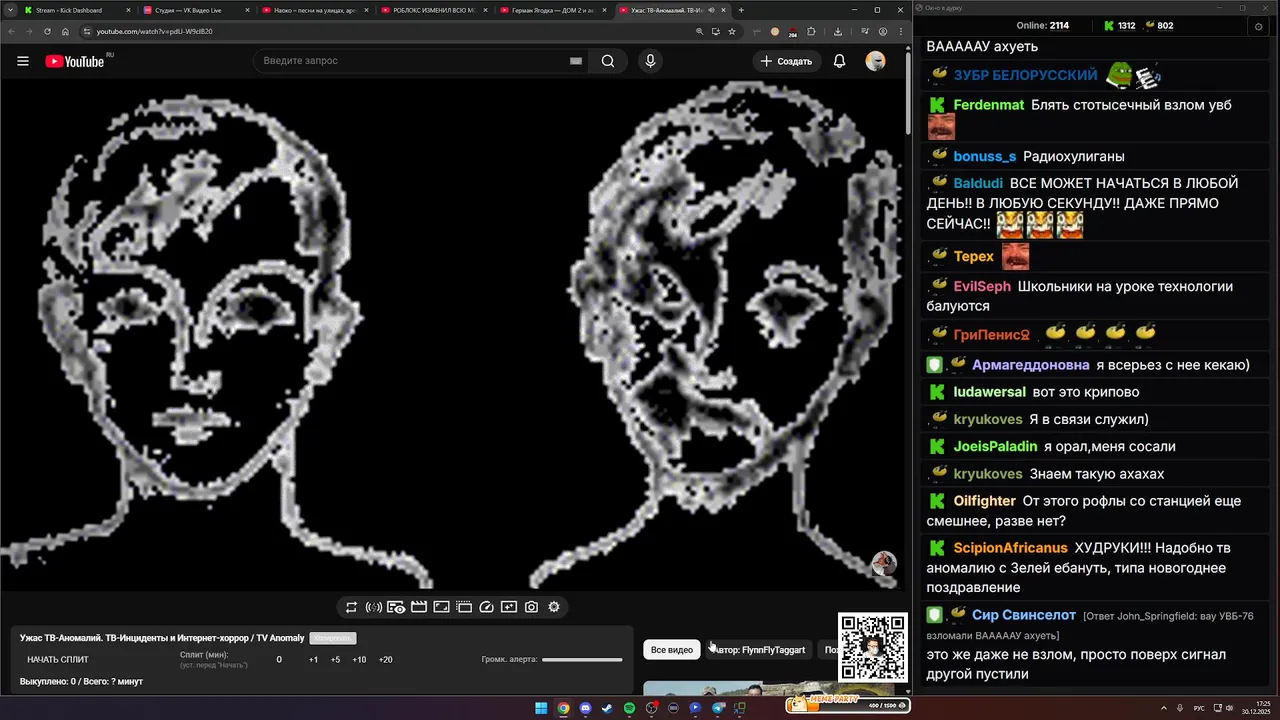The width and height of the screenshot is (1280, 720).
Task: Open the chat window settings gear icon
Action: click(1258, 27)
